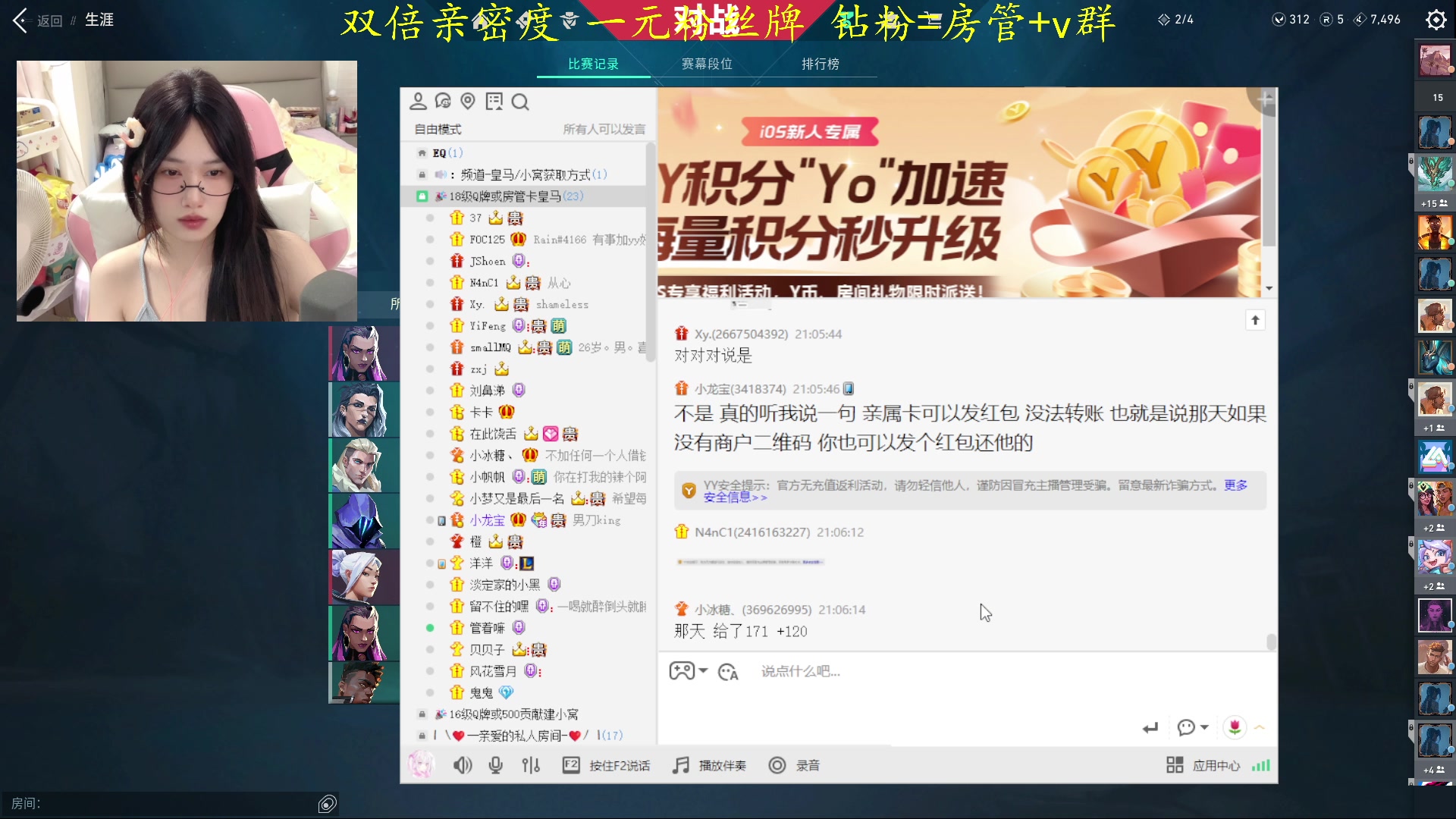Open the settings gear at top right
This screenshot has height=819, width=1456.
tap(1436, 20)
